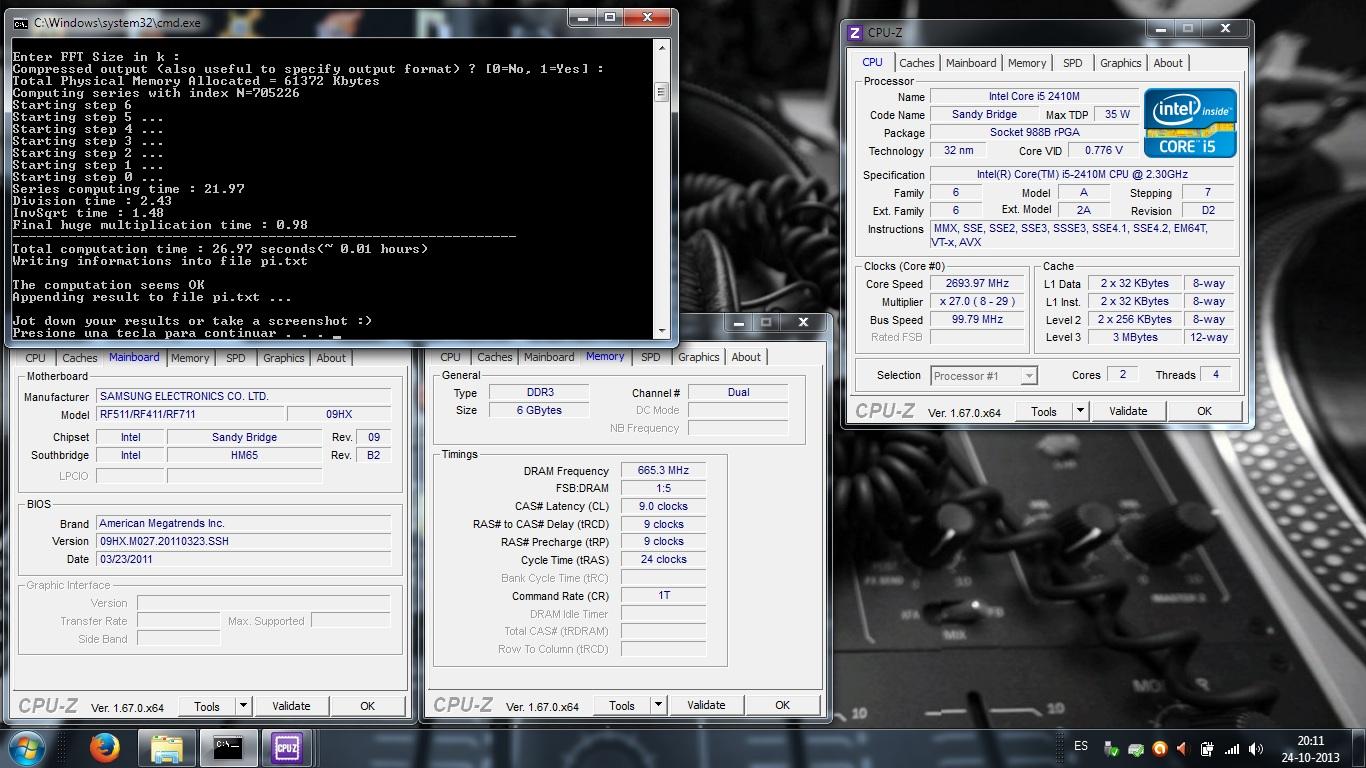Click Tools button in Mainboard CPU-Z window
The height and width of the screenshot is (768, 1366).
pos(207,706)
